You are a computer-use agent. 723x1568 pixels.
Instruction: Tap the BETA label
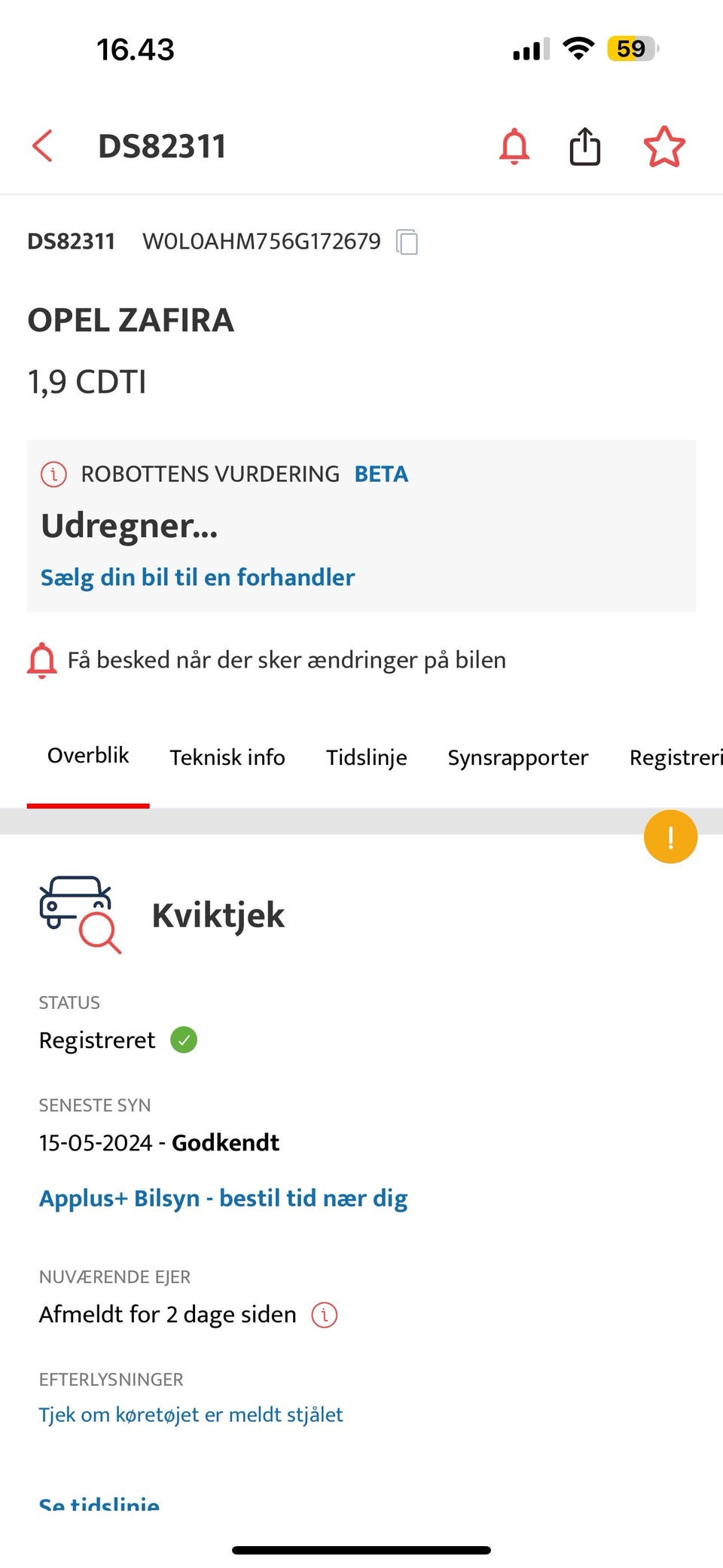(381, 474)
